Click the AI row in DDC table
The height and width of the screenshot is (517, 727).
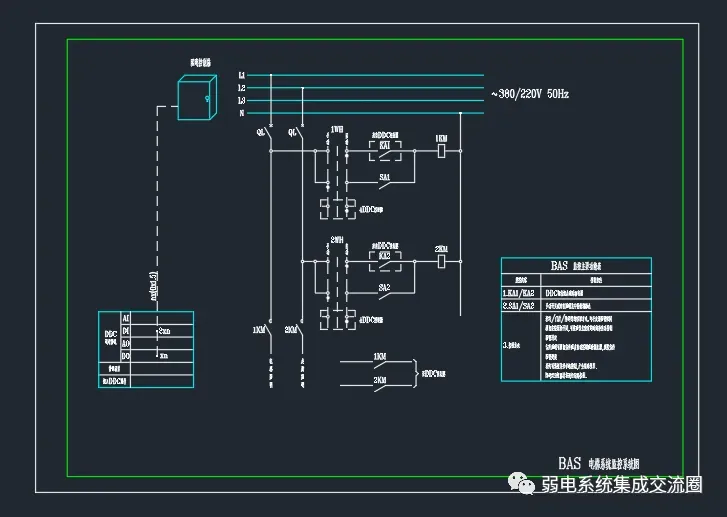157,318
